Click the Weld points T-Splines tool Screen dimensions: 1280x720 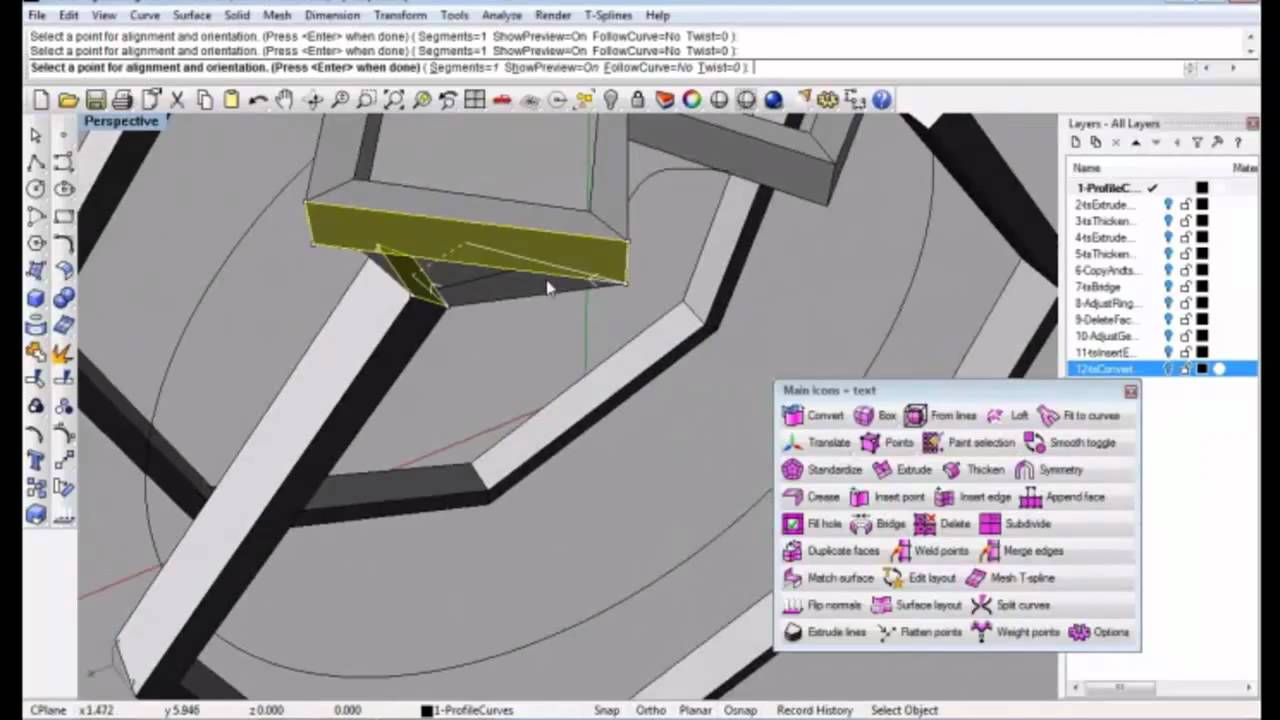(929, 551)
